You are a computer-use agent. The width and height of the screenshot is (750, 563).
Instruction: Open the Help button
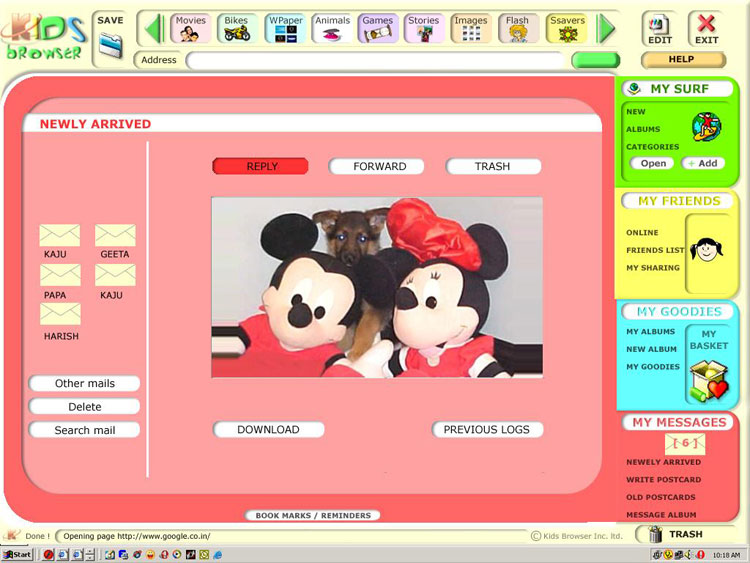[681, 60]
